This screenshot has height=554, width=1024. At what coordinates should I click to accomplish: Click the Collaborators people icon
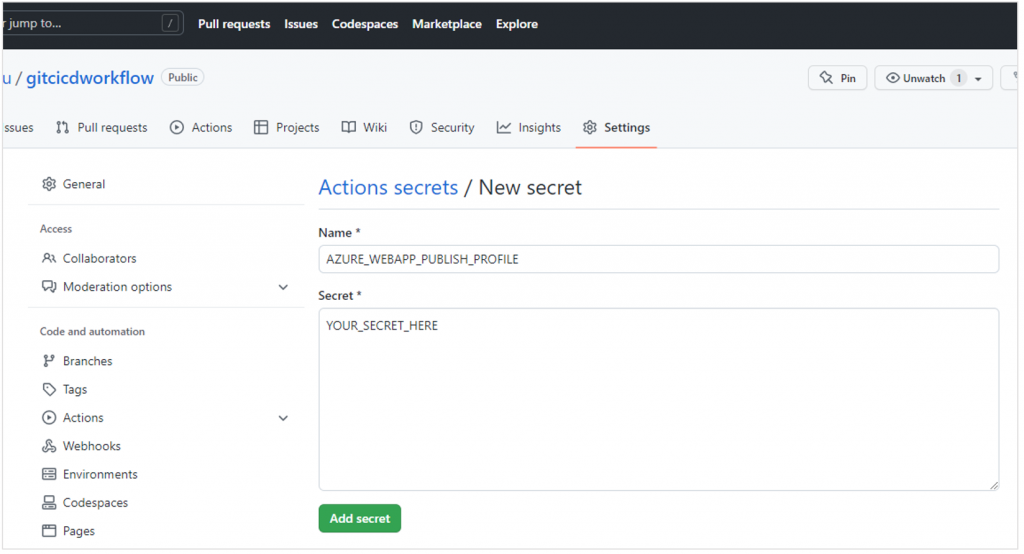(49, 258)
